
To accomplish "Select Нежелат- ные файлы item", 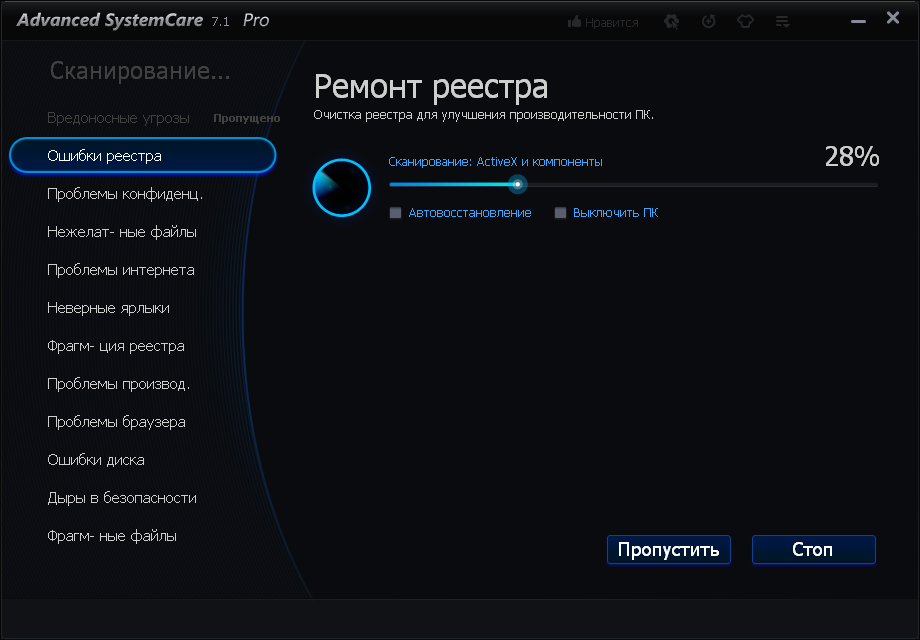I will (x=121, y=232).
